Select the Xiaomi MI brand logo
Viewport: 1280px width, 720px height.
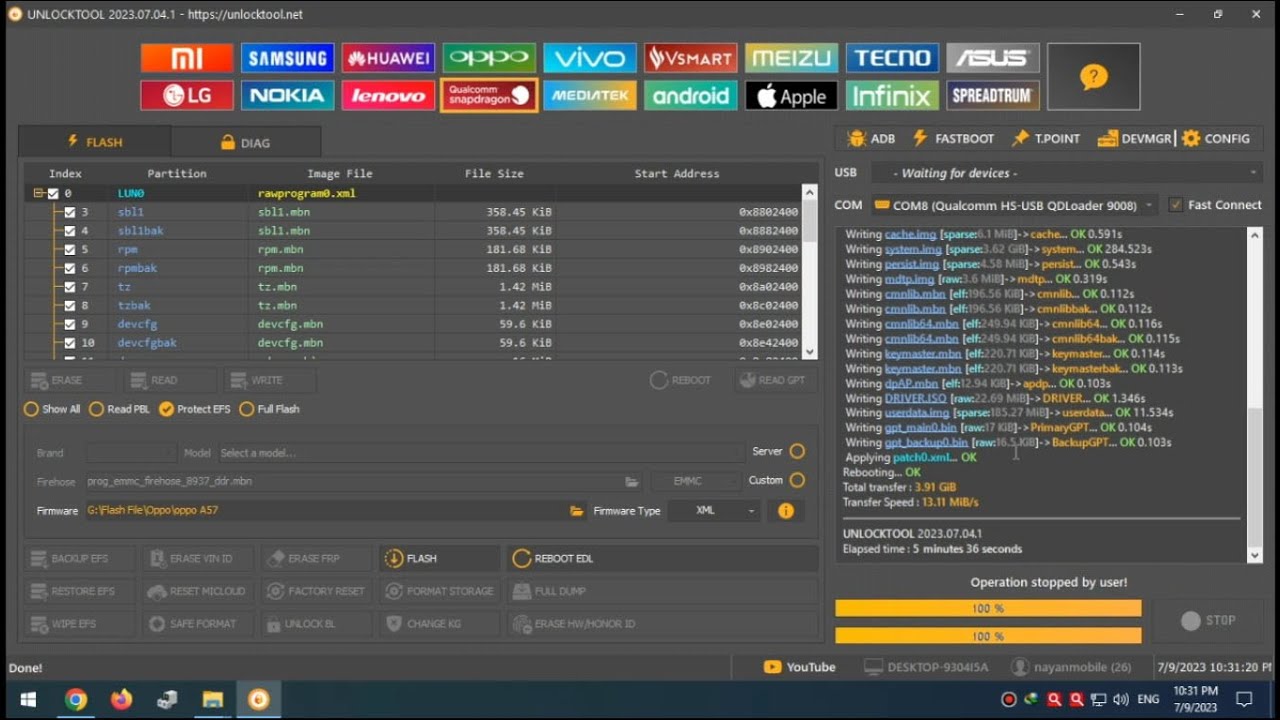187,58
